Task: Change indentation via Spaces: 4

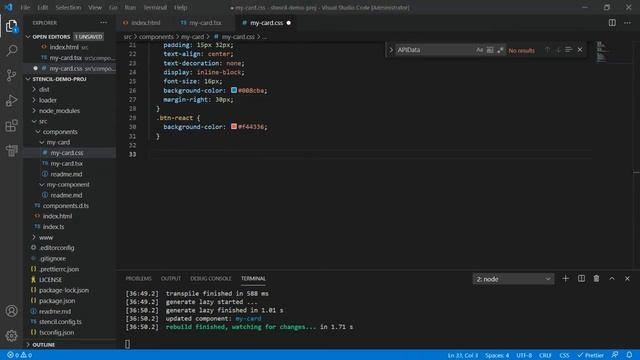Action: click(497, 356)
